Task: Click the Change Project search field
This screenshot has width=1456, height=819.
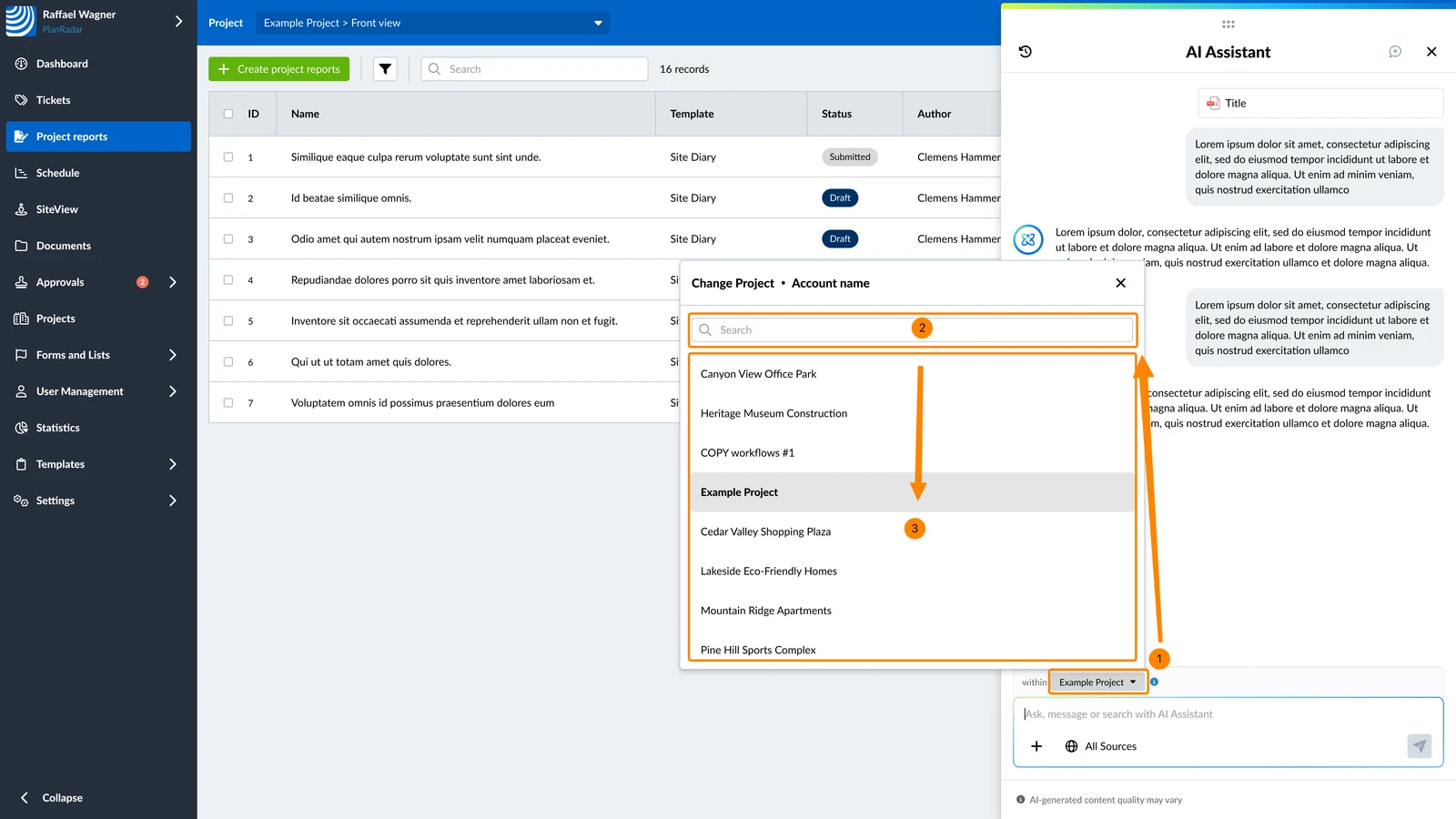Action: [912, 329]
